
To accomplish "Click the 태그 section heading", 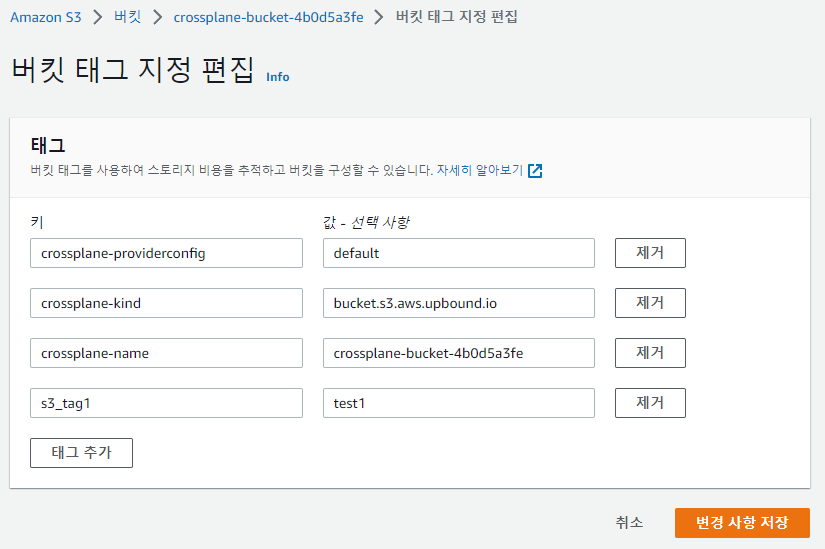I will click(x=48, y=145).
